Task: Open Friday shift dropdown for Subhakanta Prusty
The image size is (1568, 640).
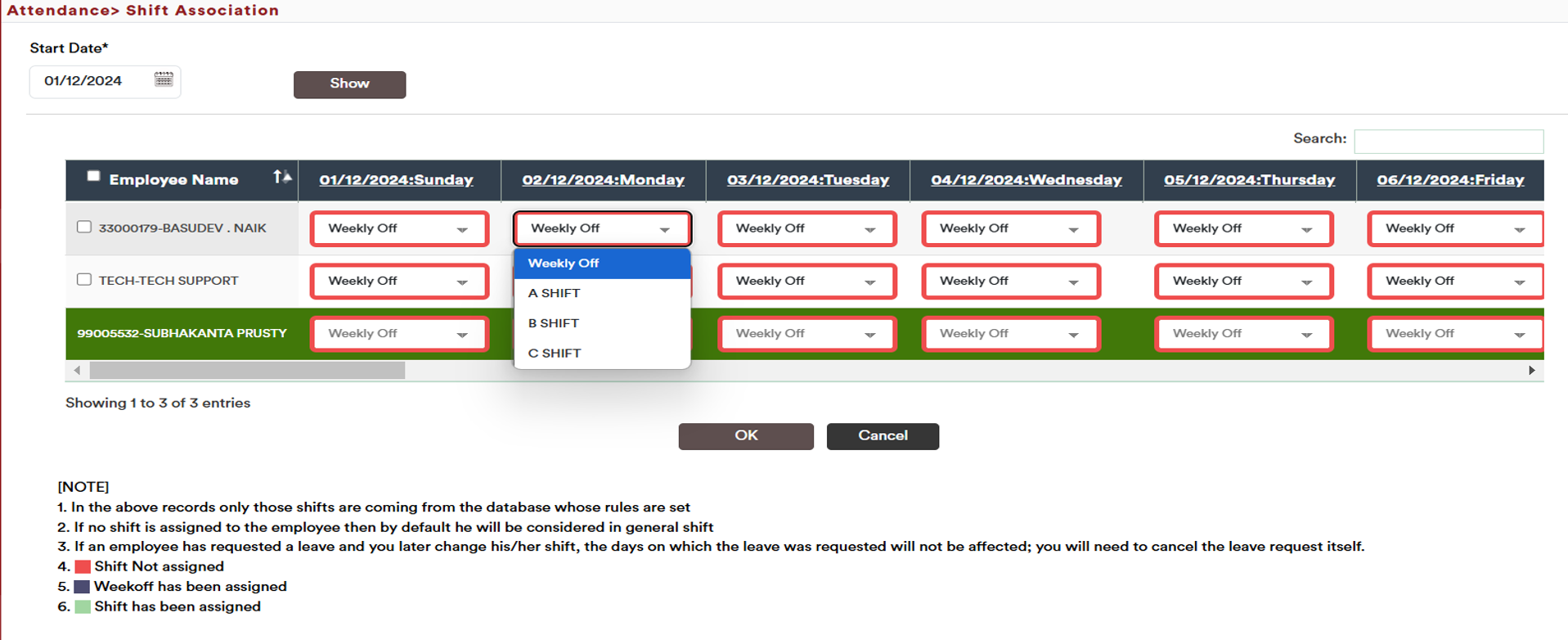Action: (1454, 334)
